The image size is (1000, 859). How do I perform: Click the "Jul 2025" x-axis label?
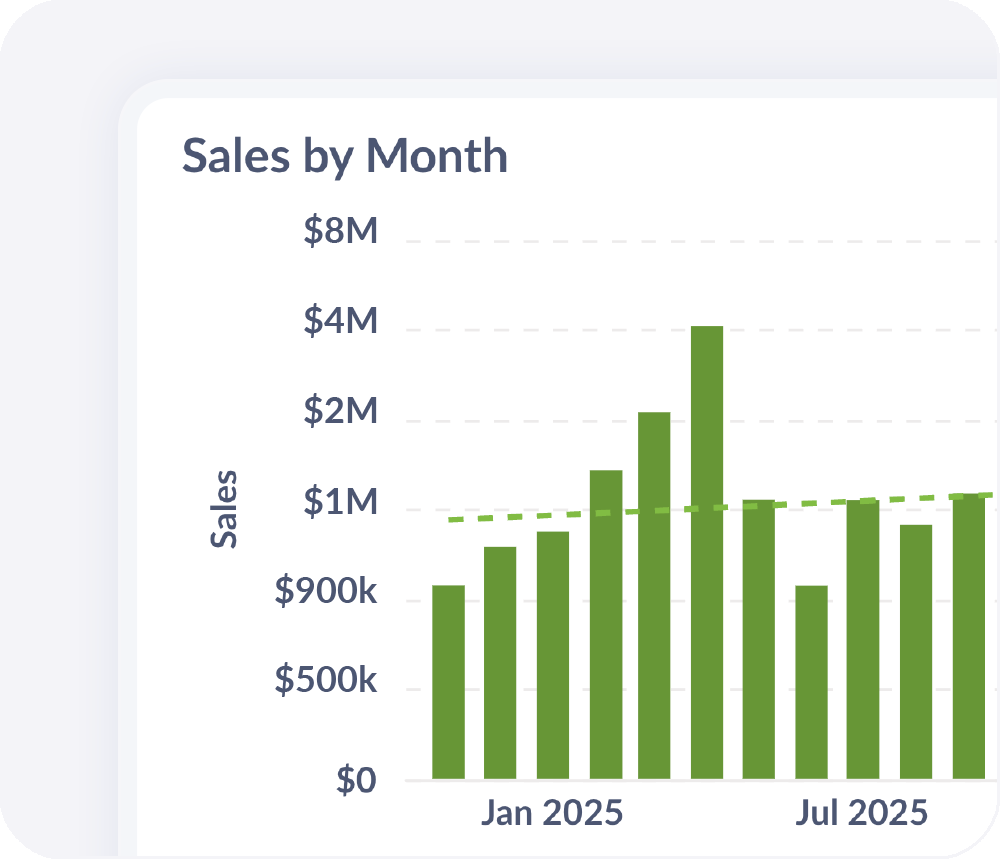coord(861,813)
